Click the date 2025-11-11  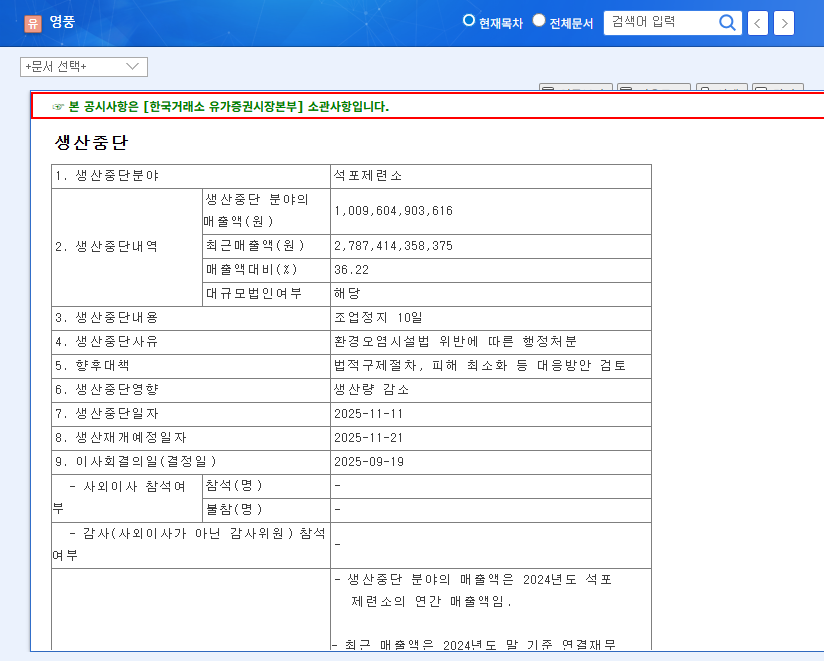click(x=368, y=414)
